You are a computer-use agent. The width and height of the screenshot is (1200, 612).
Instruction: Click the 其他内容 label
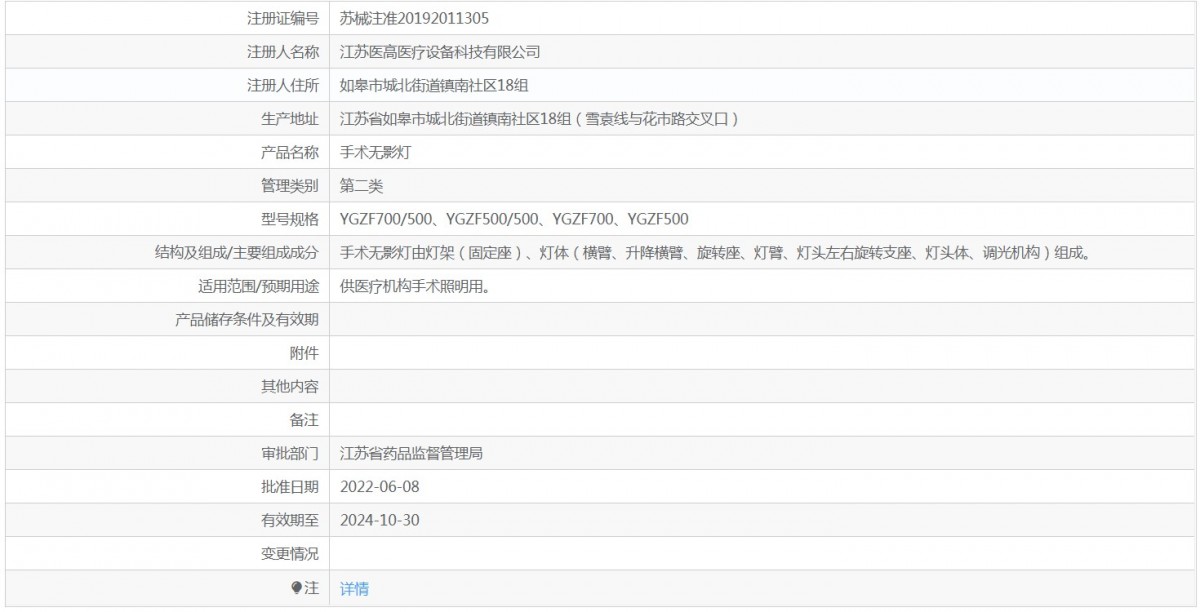290,387
